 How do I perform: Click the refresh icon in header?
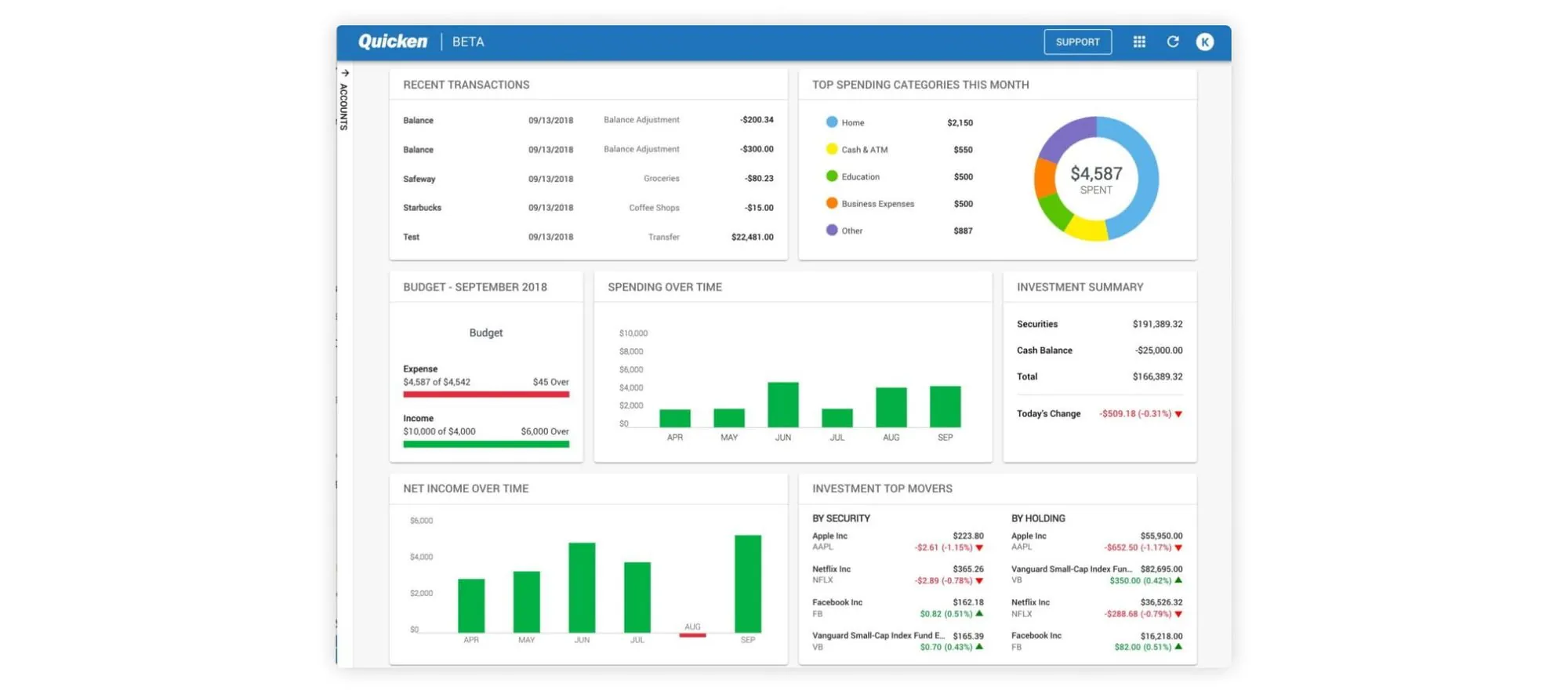click(1172, 42)
